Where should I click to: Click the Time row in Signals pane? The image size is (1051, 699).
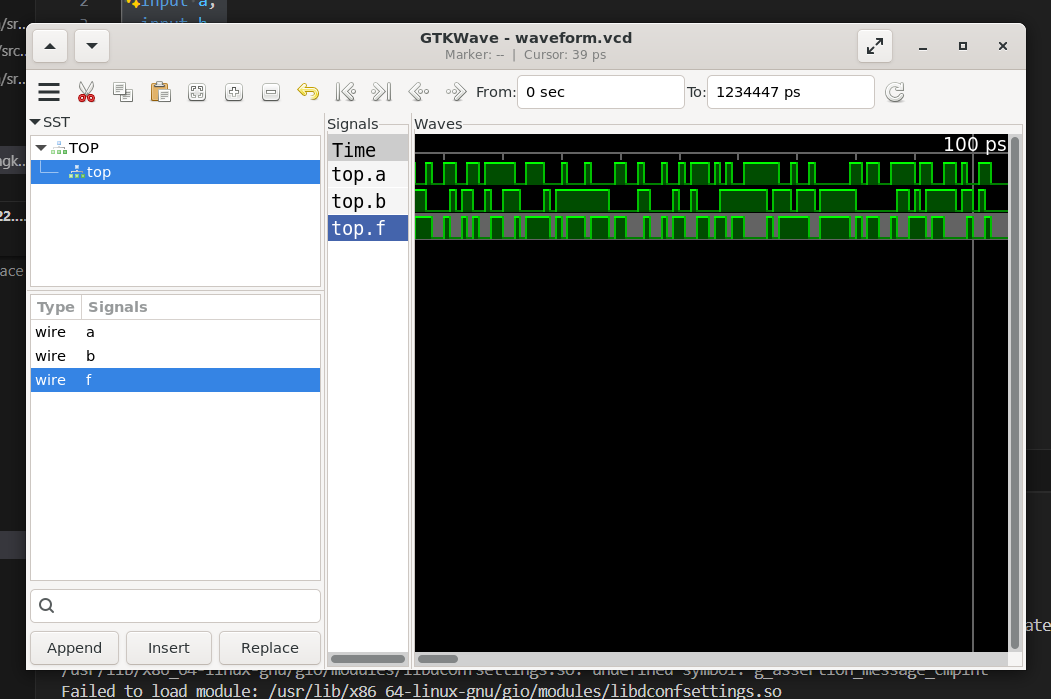tap(368, 149)
